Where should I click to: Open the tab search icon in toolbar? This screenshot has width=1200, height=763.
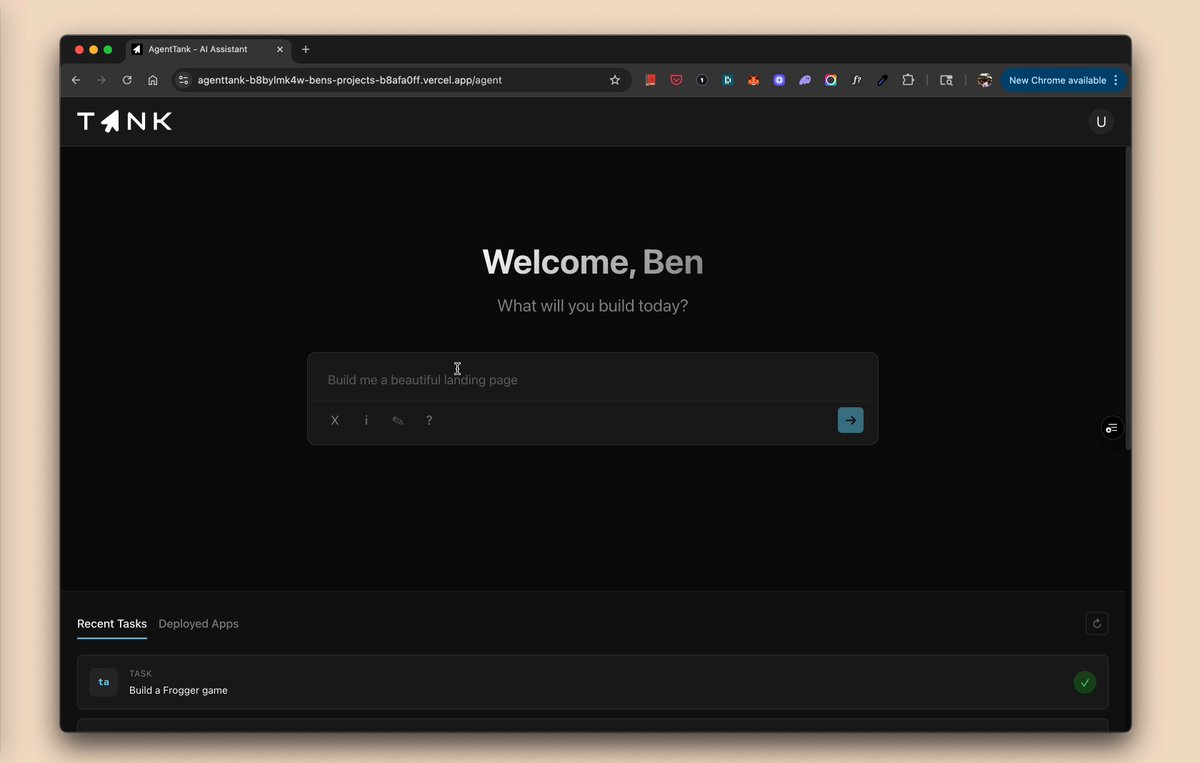[946, 80]
